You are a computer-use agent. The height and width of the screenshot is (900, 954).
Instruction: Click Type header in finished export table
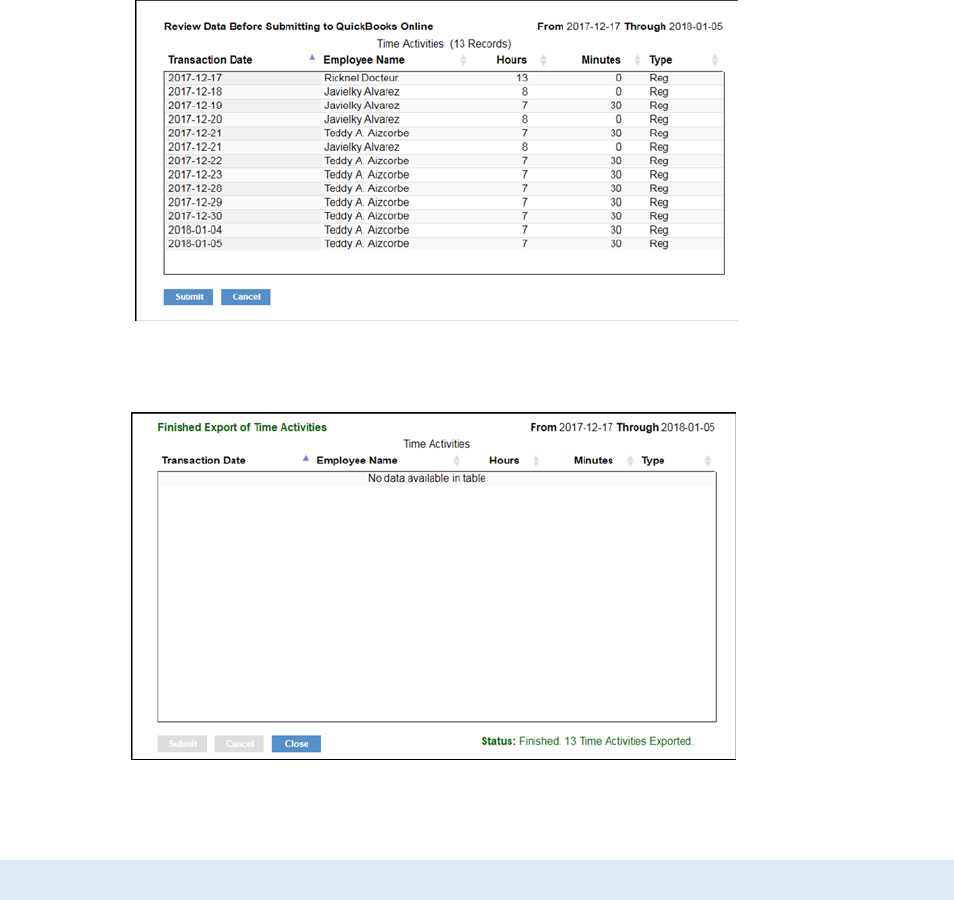(x=653, y=461)
